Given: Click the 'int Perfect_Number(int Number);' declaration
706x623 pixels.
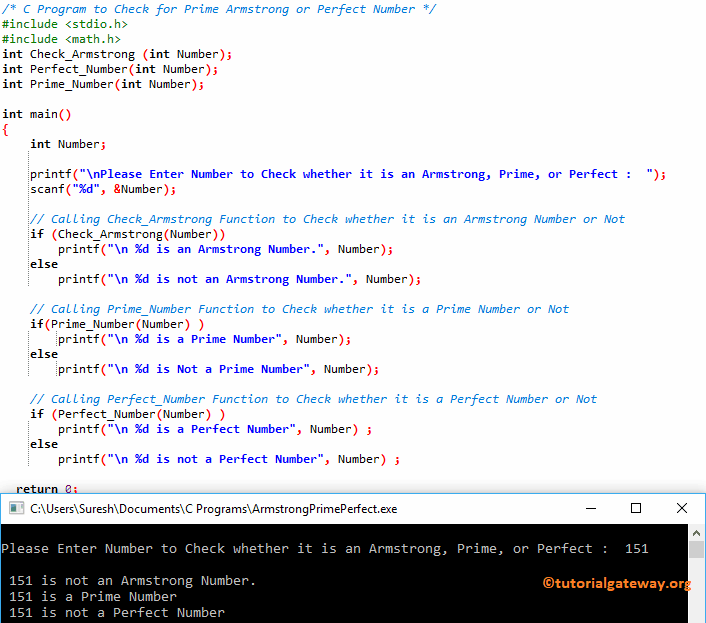Looking at the screenshot, I should click(110, 69).
